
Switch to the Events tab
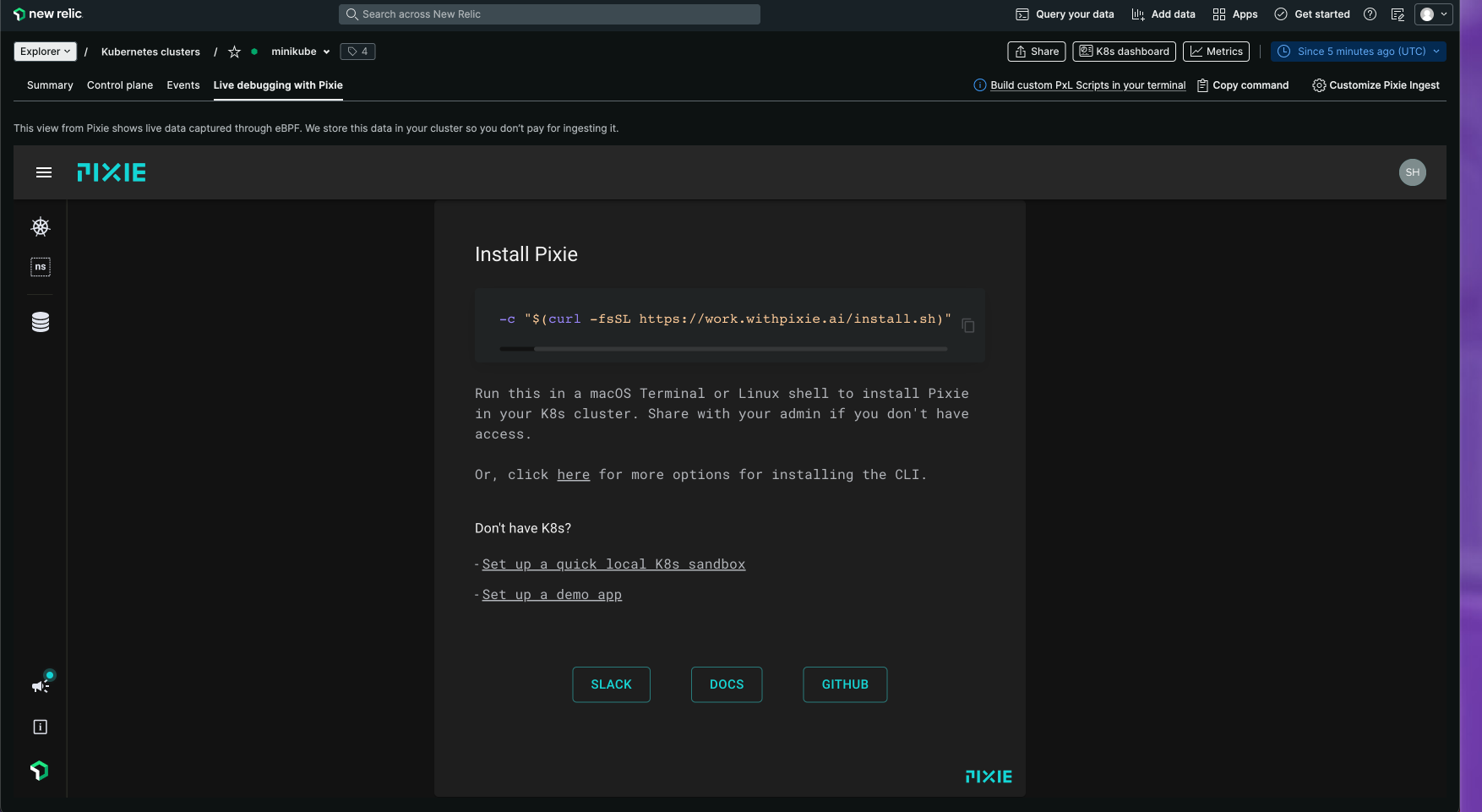pyautogui.click(x=183, y=85)
